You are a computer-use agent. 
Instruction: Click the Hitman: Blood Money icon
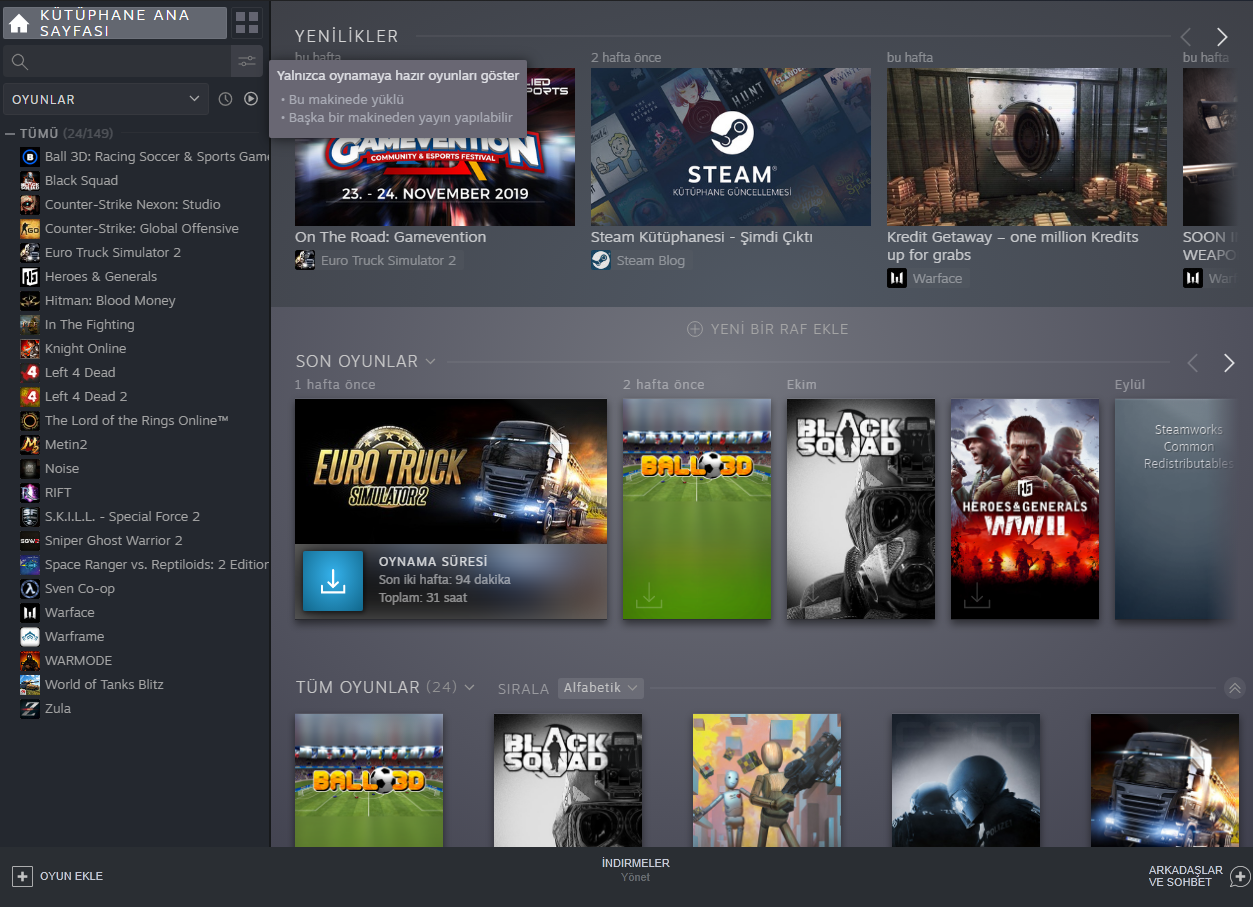(x=30, y=300)
